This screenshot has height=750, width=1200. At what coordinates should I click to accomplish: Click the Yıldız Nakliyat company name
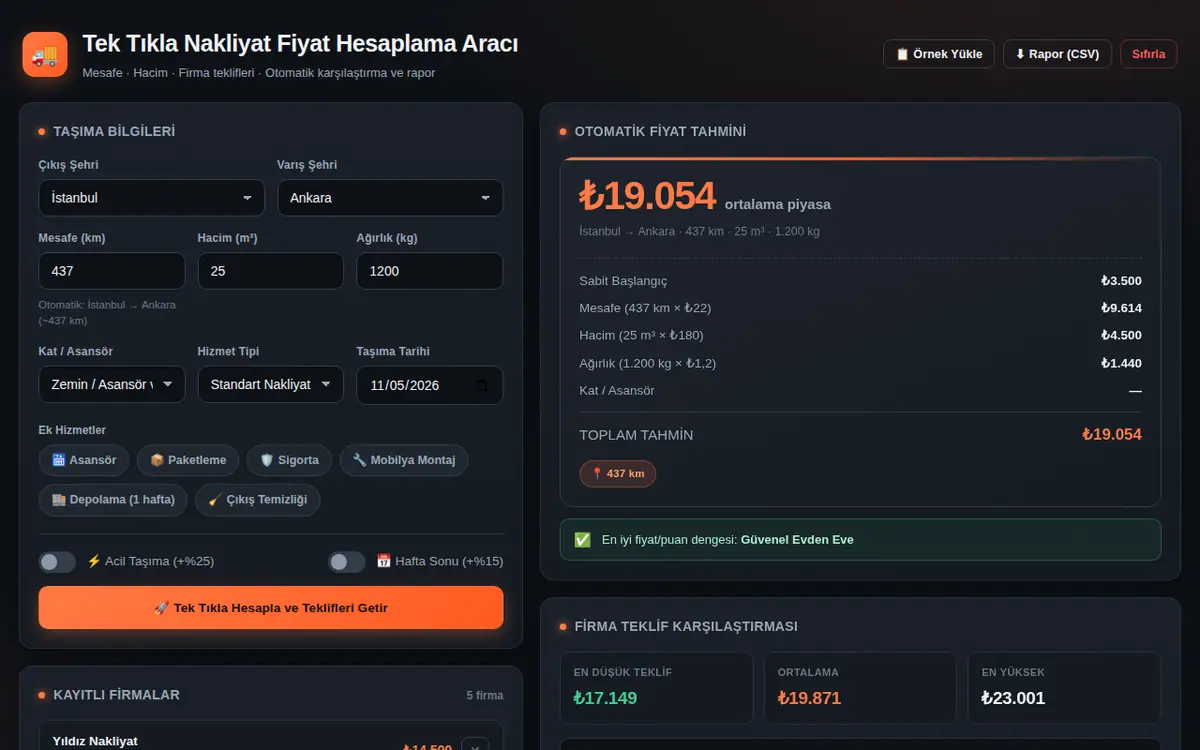click(95, 741)
